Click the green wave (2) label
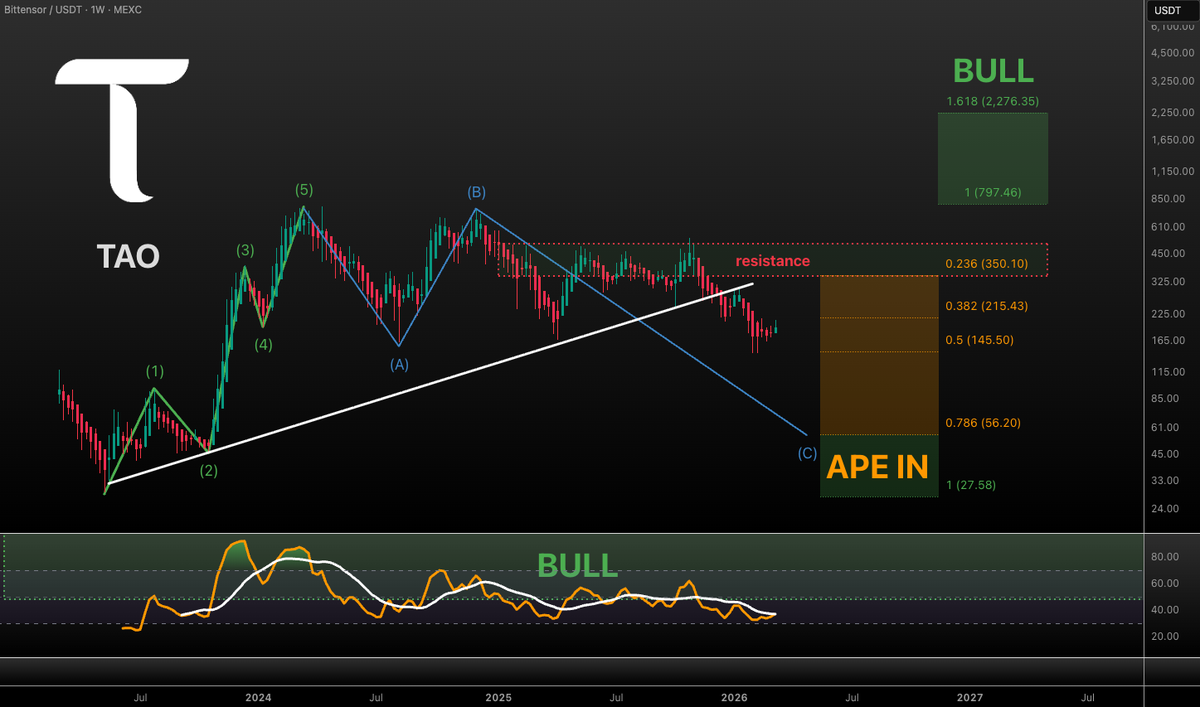 tap(209, 470)
